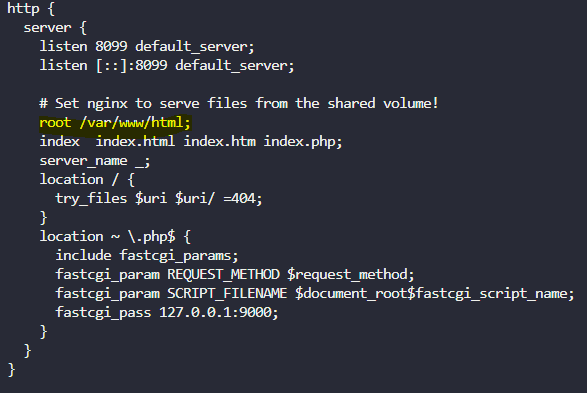This screenshot has height=393, width=587.
Task: Click index.html in the index directive
Action: tap(135, 142)
